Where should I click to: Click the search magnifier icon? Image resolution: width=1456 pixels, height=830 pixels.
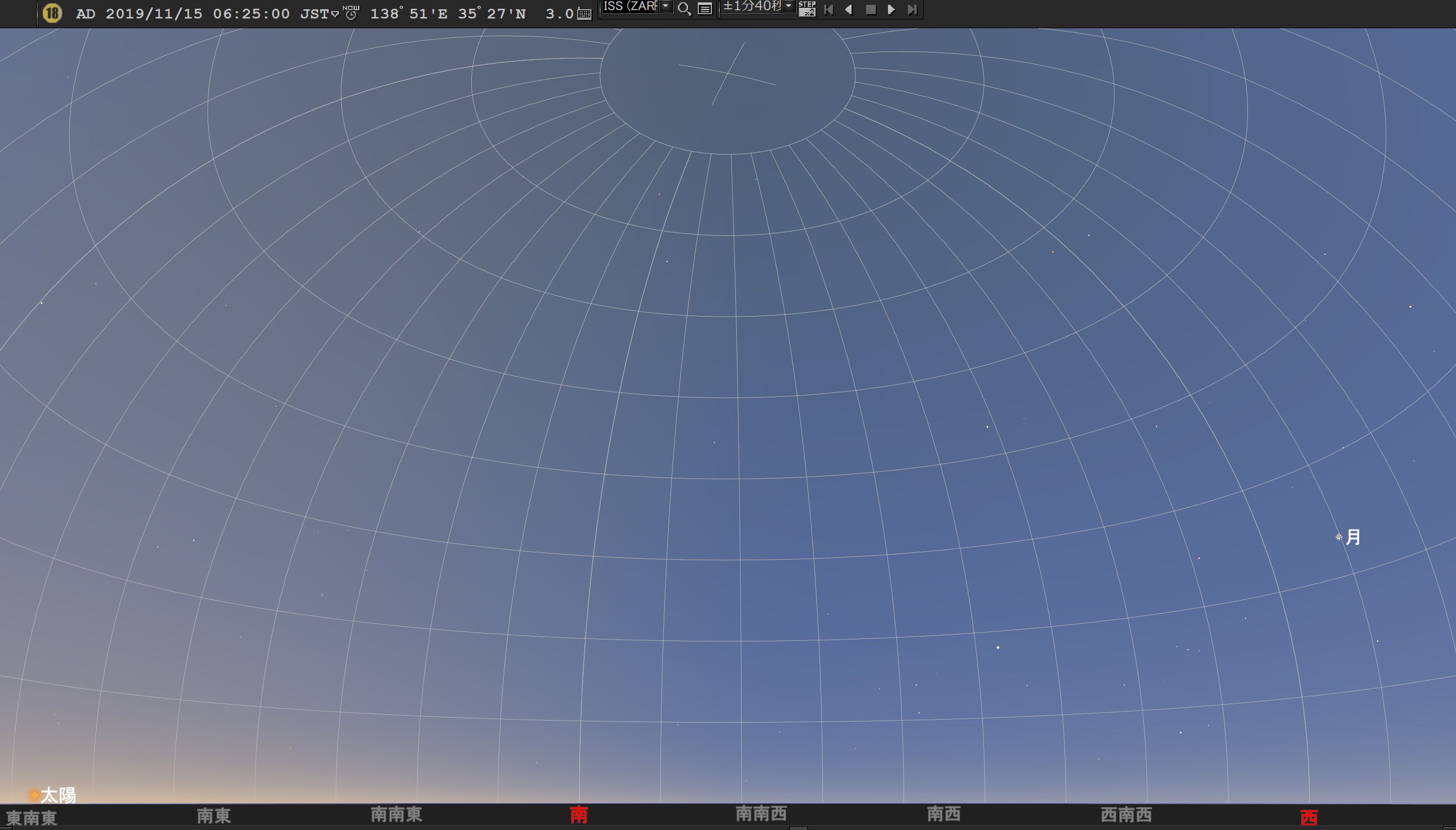point(684,9)
